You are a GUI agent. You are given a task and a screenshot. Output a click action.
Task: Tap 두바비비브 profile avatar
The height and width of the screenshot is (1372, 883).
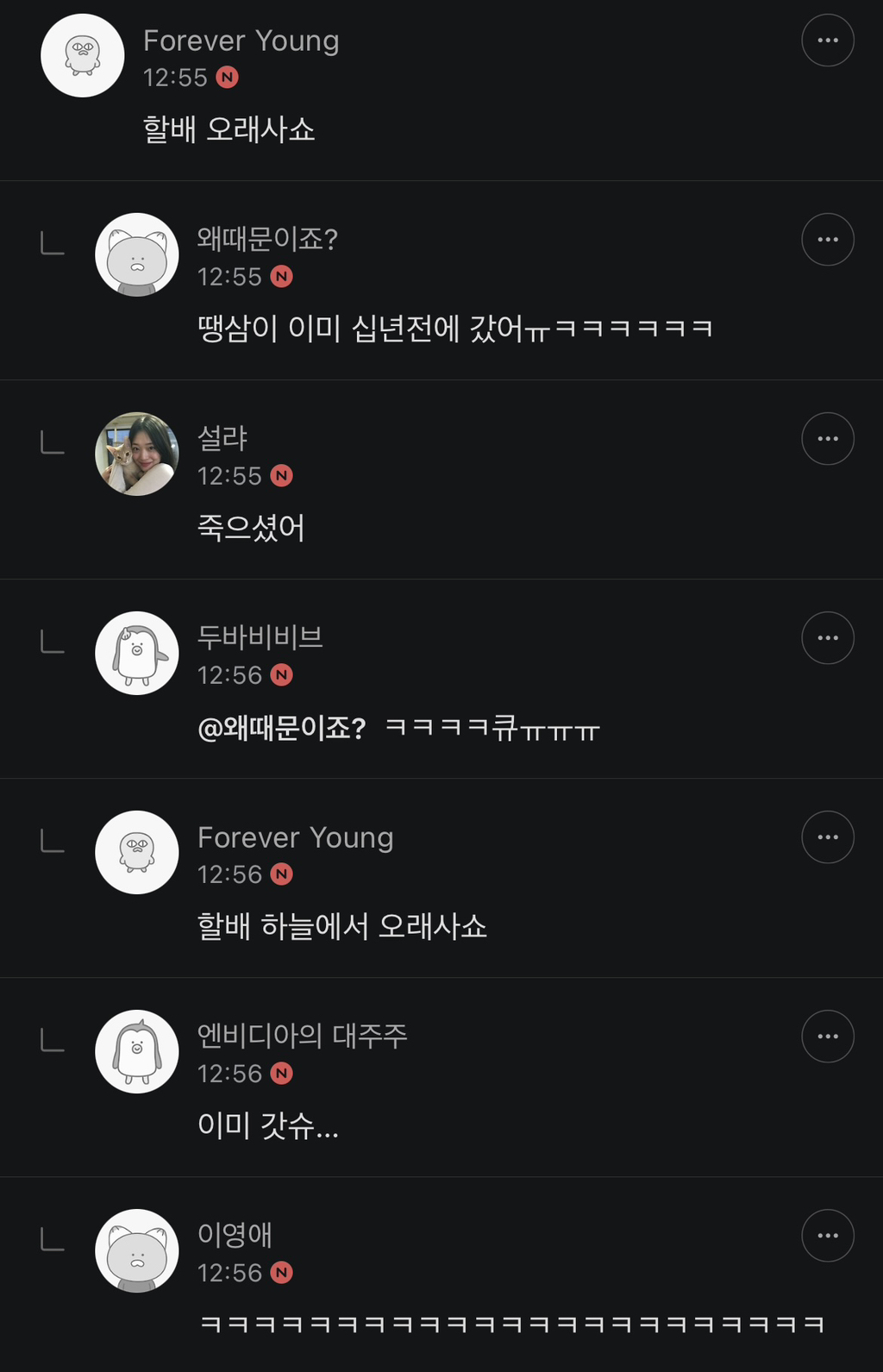[136, 653]
